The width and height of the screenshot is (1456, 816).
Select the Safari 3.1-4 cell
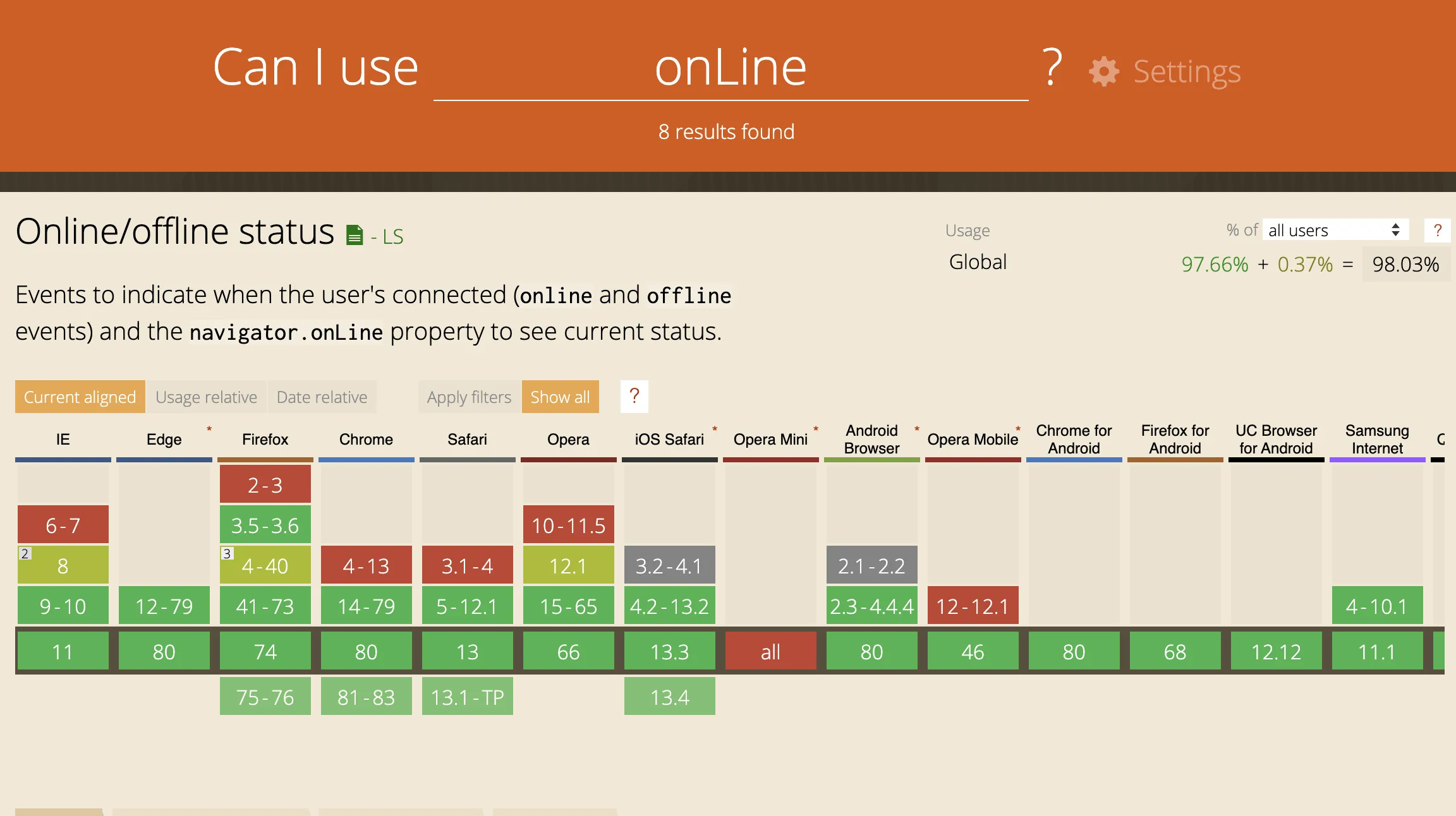[468, 565]
